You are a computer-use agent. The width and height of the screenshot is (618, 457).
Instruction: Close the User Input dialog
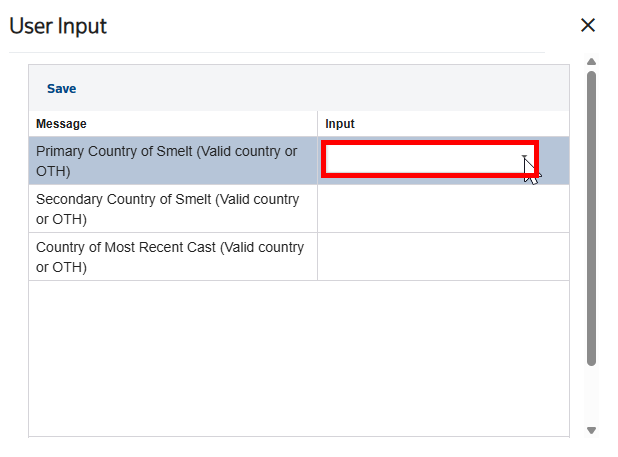[x=588, y=25]
